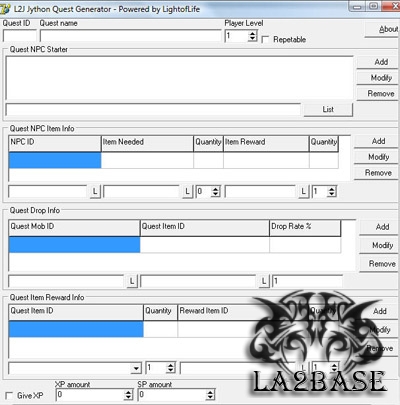The image size is (400, 405).
Task: Open the L lookup next to Item Needed field
Action: [187, 192]
